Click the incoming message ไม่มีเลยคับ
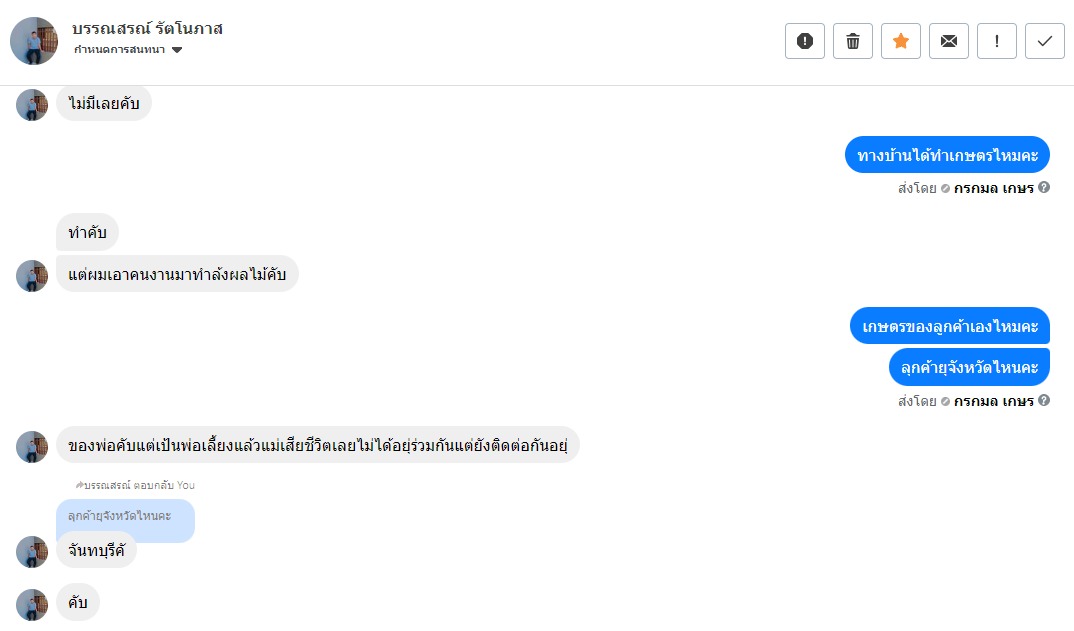1074x631 pixels. 103,103
